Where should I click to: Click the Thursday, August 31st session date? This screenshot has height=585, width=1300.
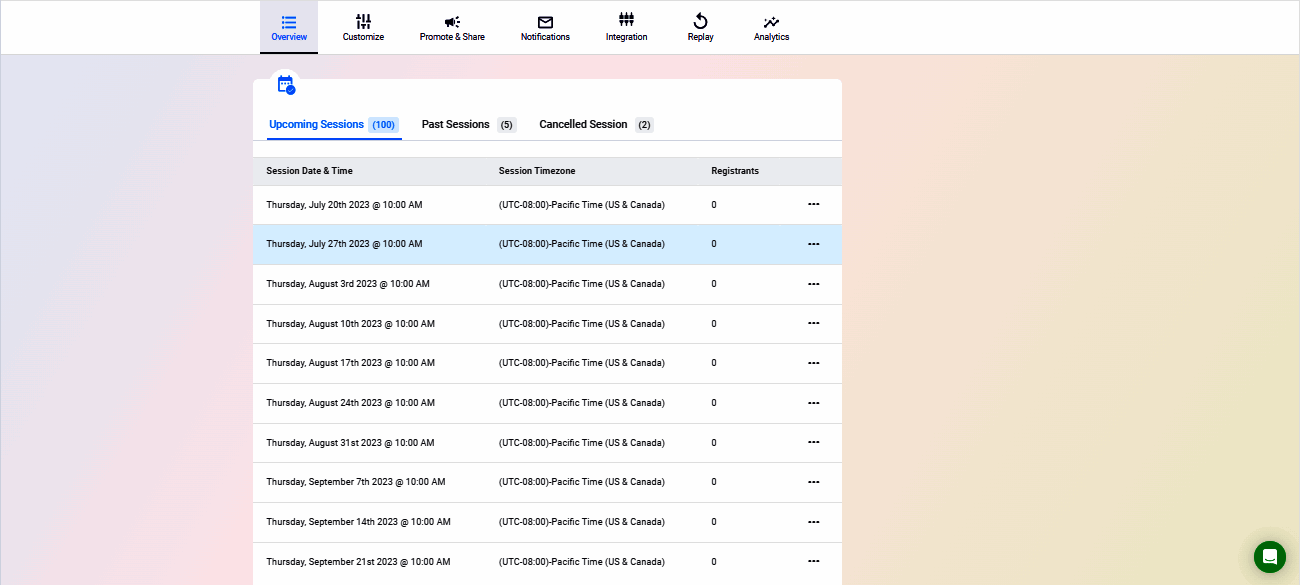coord(350,443)
